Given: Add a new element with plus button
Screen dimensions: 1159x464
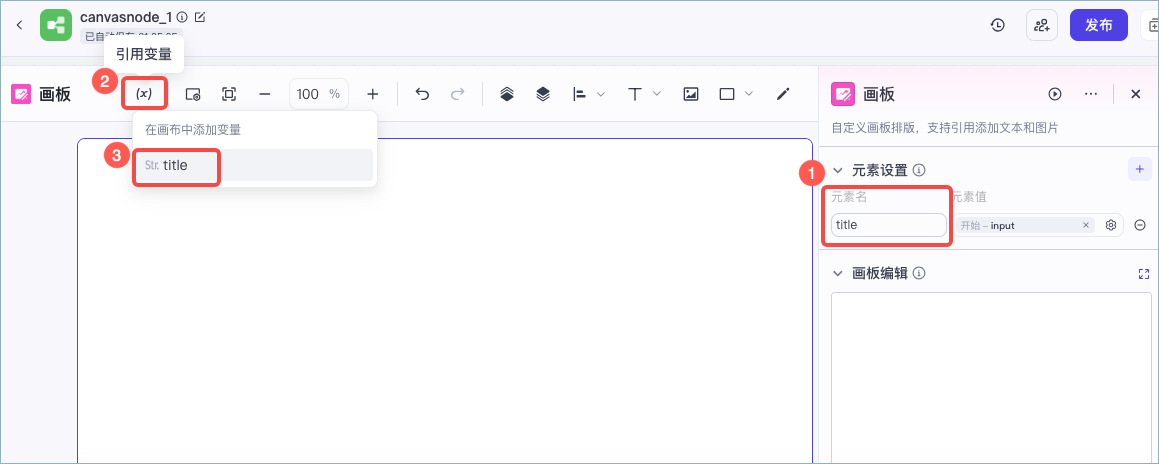Looking at the screenshot, I should point(1139,169).
